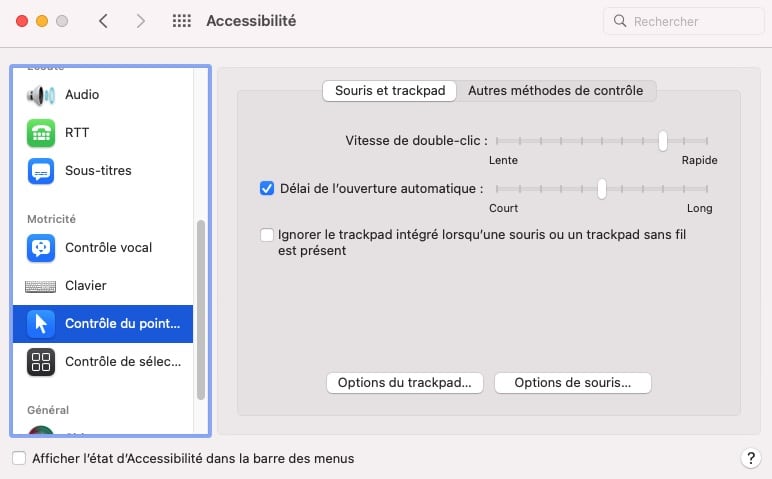Viewport: 772px width, 479px height.
Task: Open the RTT green phone icon
Action: tap(41, 133)
